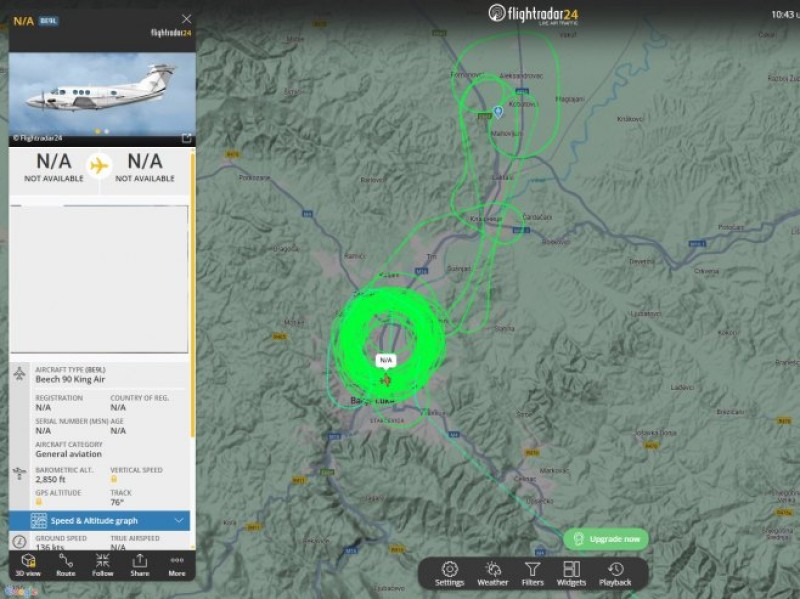
Task: Start Playback of flight history
Action: [x=615, y=573]
